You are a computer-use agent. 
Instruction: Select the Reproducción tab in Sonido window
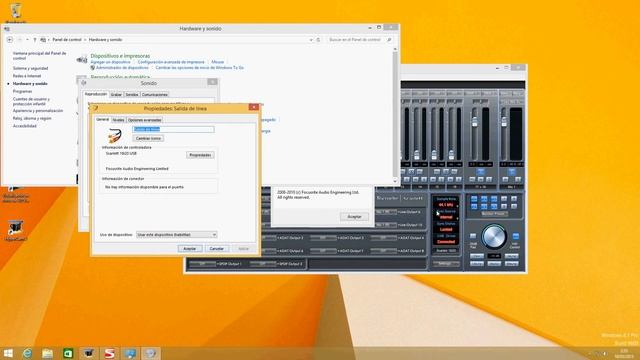tap(96, 94)
